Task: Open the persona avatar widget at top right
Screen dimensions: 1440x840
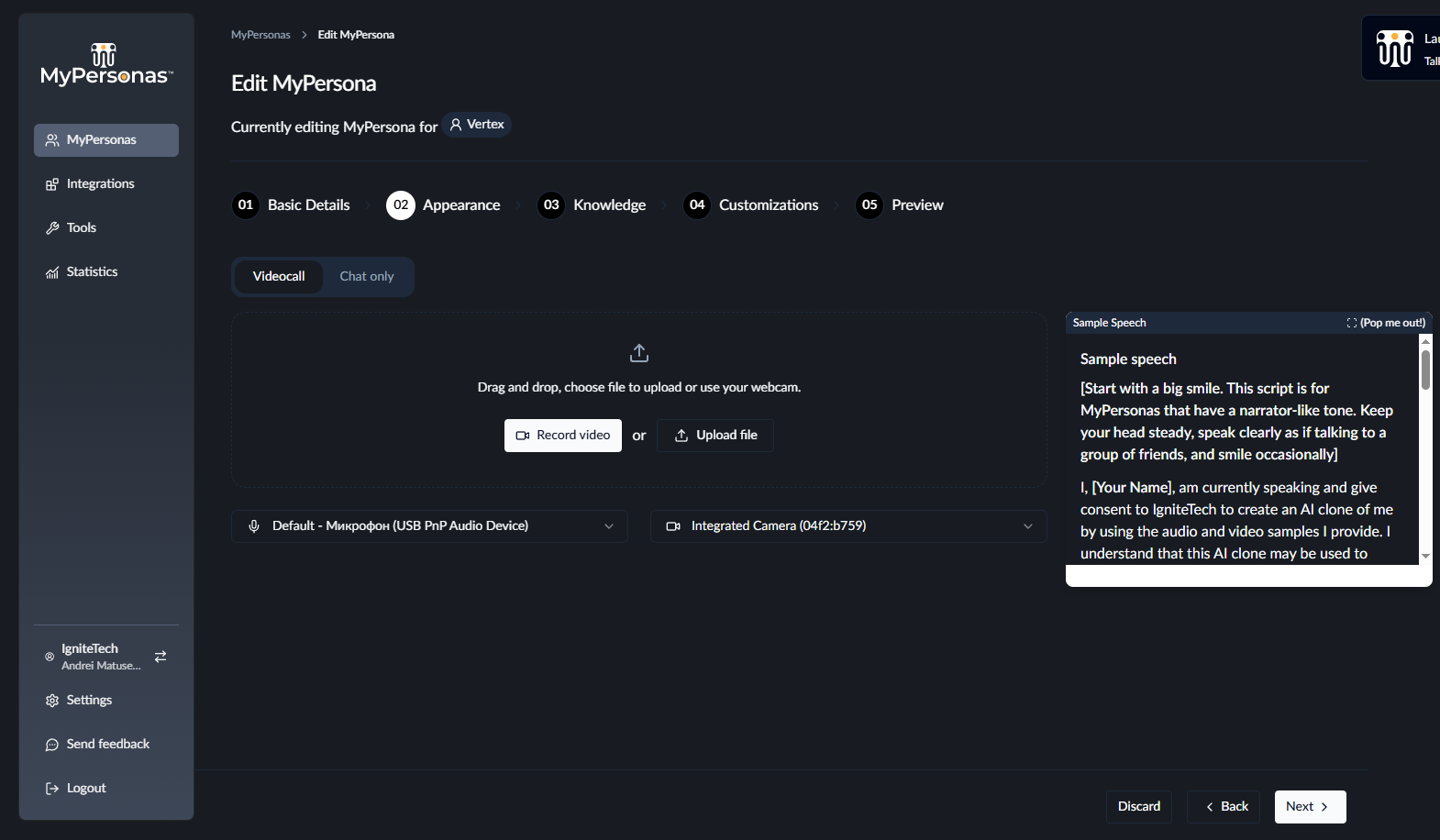Action: pos(1401,49)
